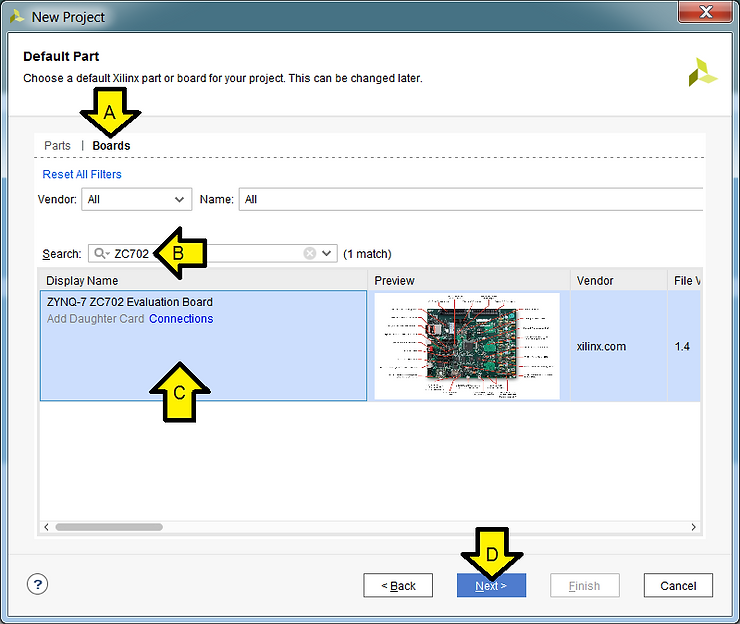Click the Next button

point(491,585)
